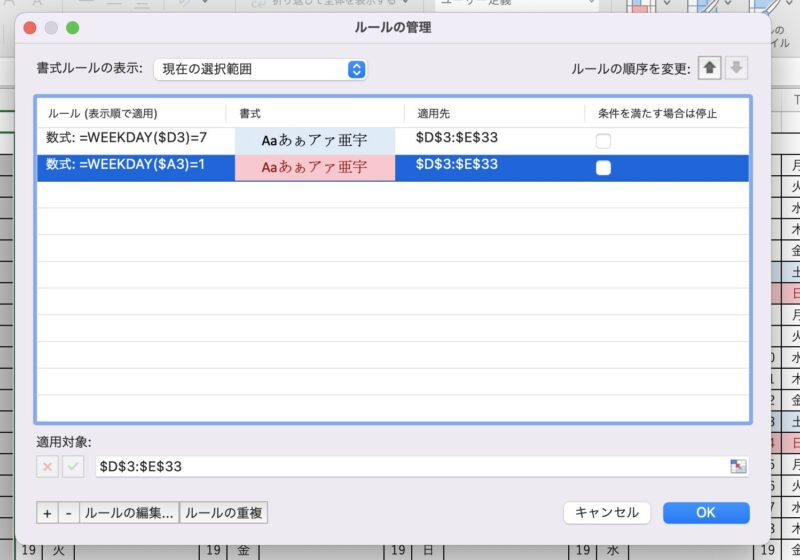Click キャンセル button

click(607, 513)
